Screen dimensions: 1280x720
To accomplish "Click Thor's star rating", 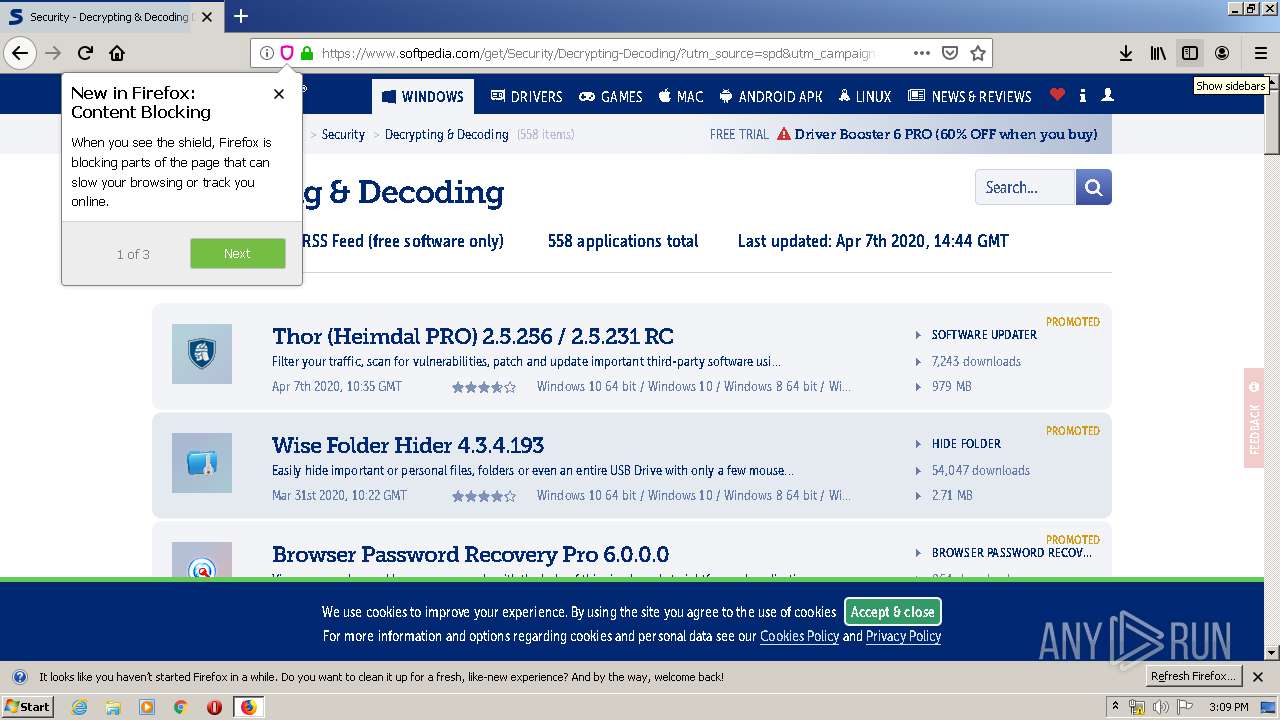I will pos(484,387).
